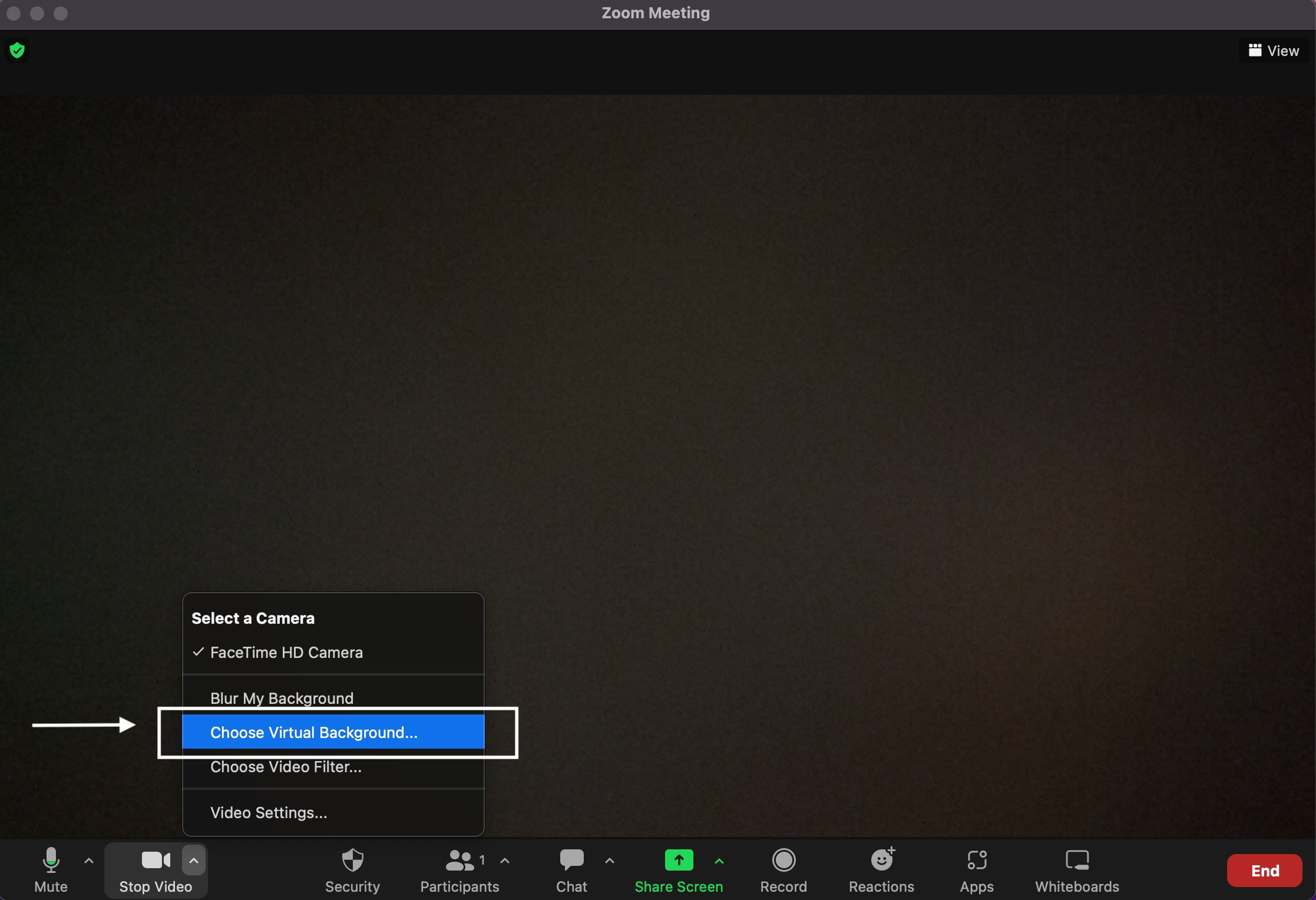This screenshot has height=900, width=1316.
Task: Select FaceTime HD Camera option
Action: click(286, 653)
